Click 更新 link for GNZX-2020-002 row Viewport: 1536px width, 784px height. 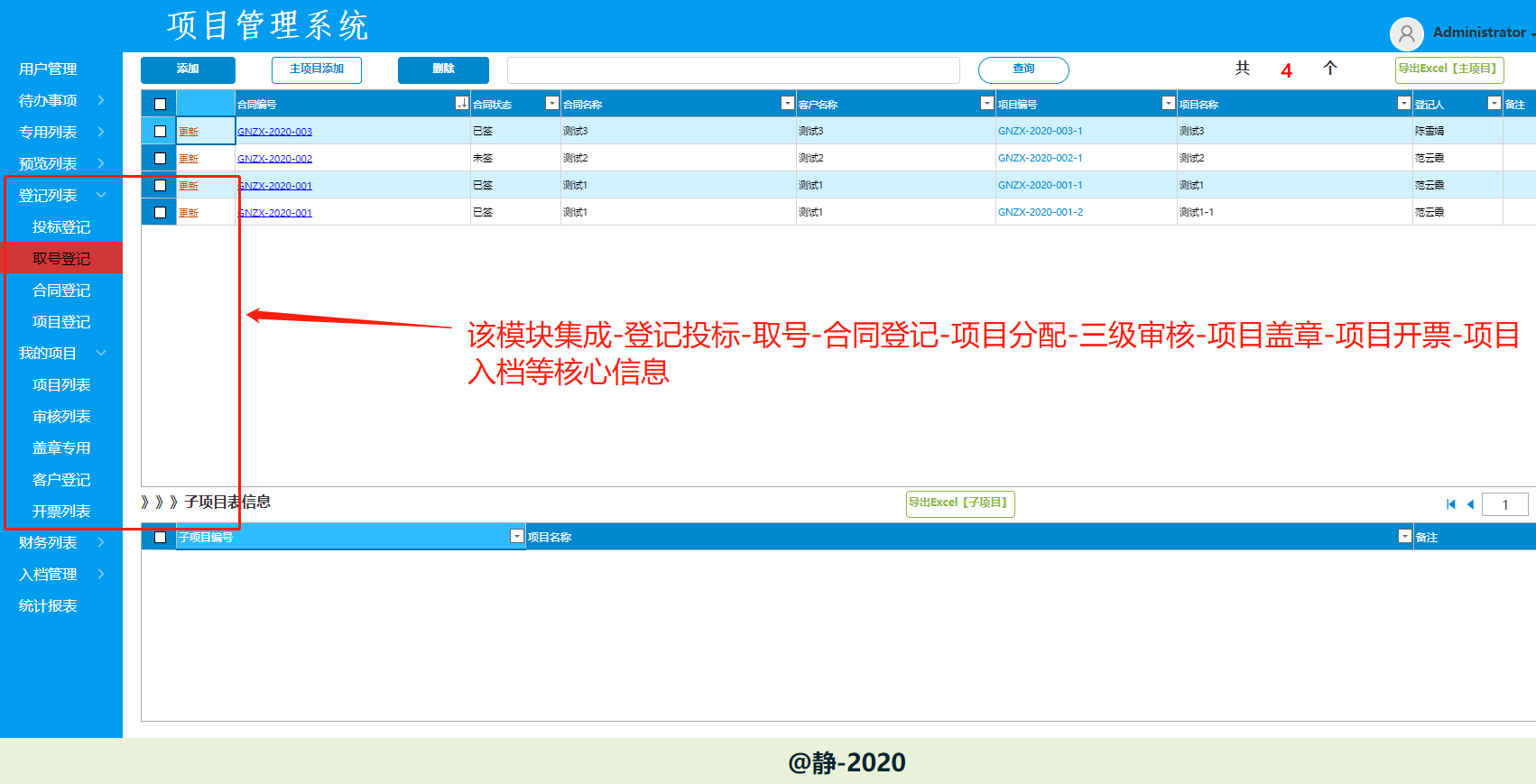tap(189, 159)
